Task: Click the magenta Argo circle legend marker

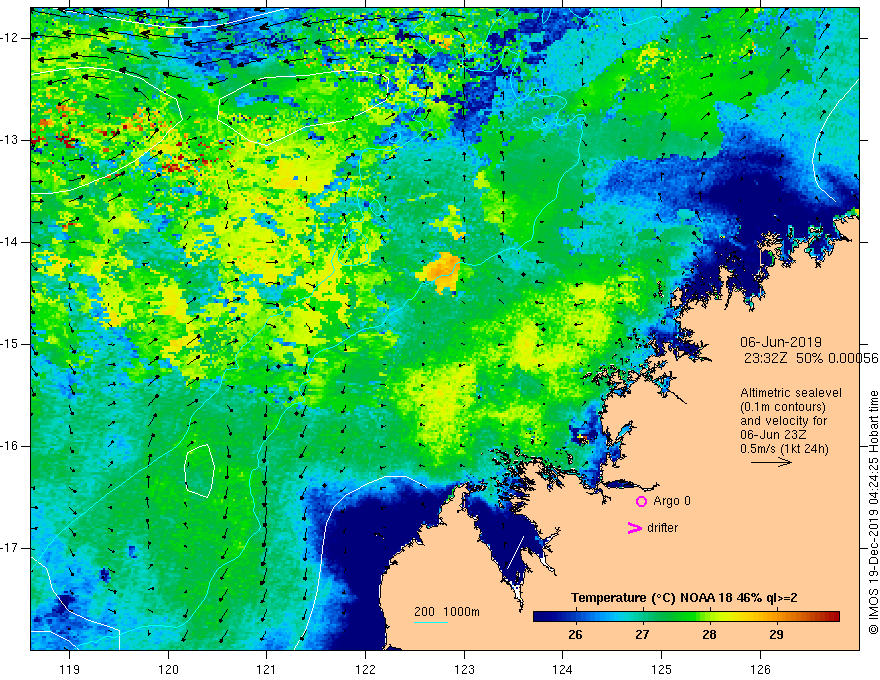Action: tap(641, 501)
